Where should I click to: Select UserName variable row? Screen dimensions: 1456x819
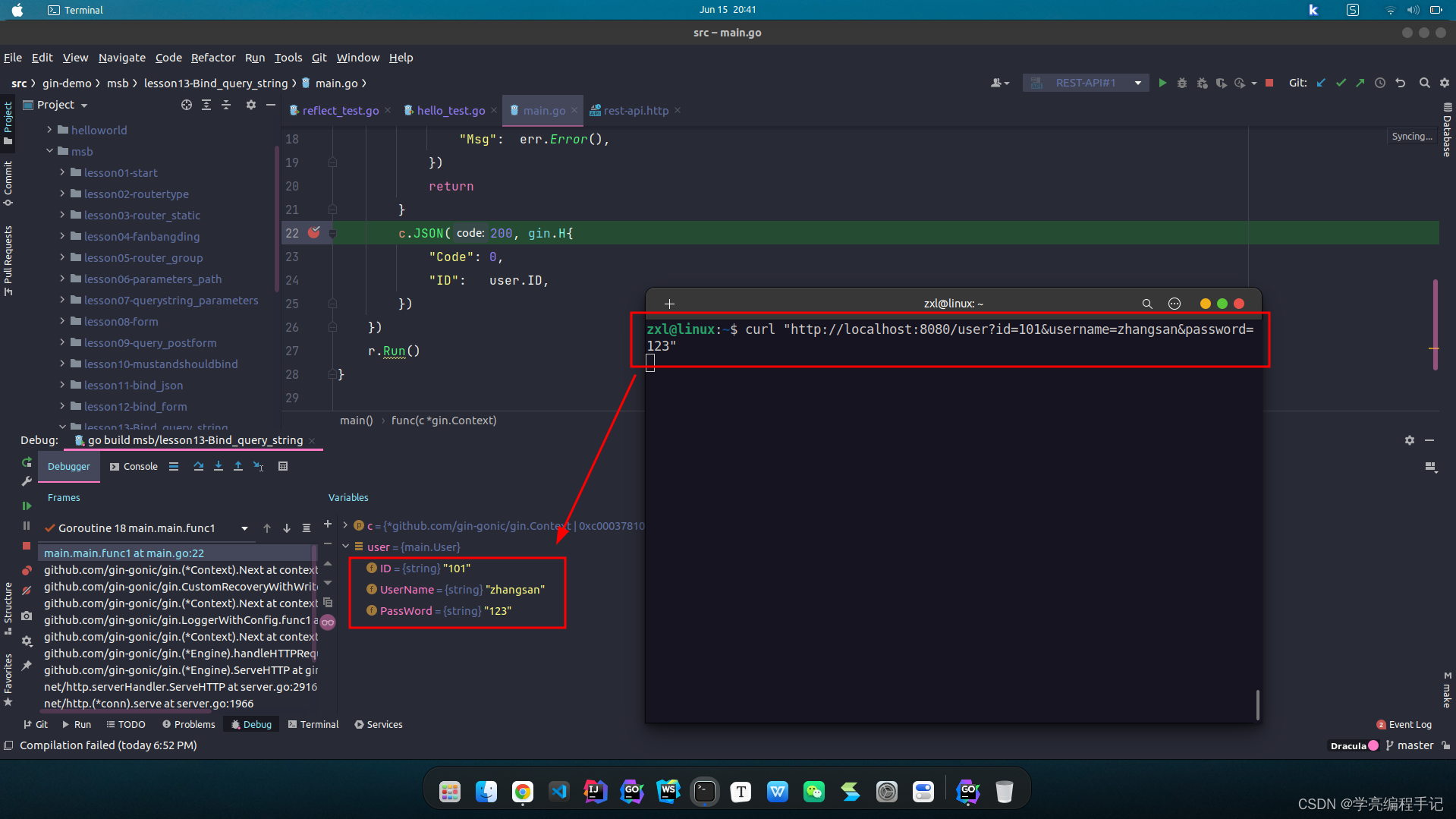click(455, 590)
